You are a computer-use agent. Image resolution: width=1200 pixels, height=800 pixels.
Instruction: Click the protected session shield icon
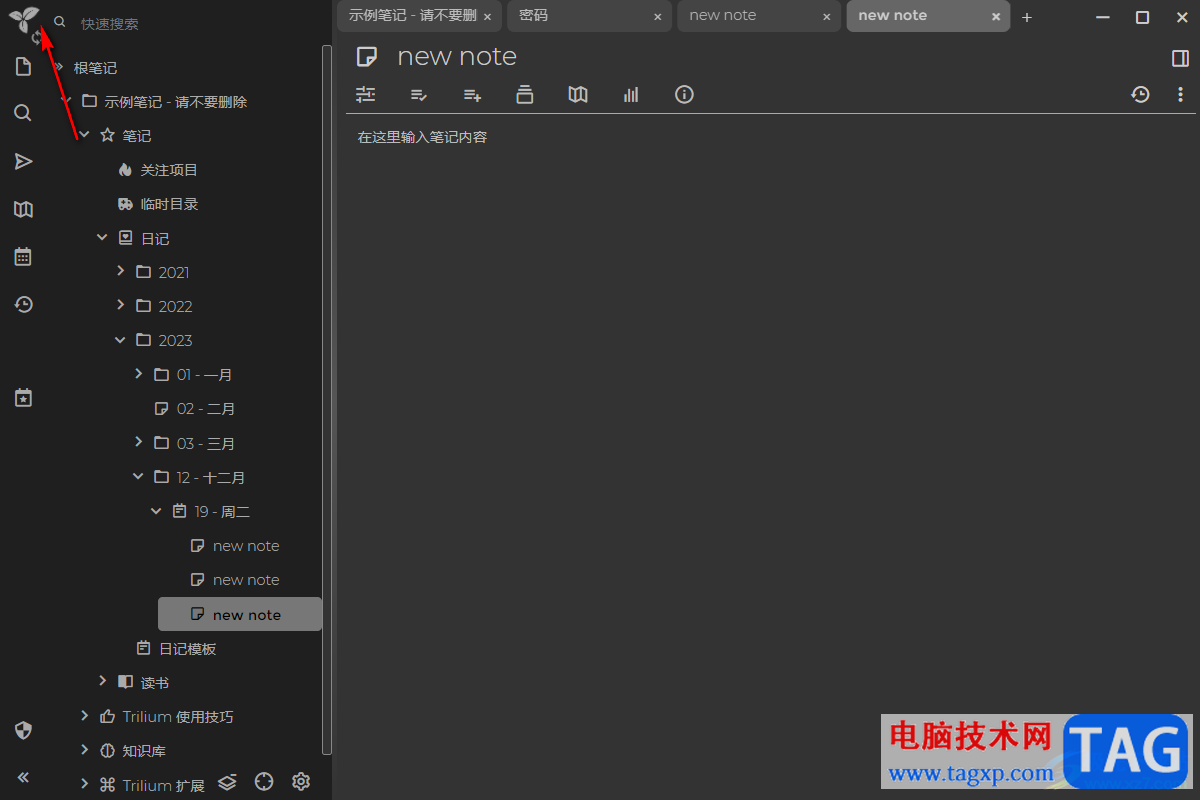point(23,730)
